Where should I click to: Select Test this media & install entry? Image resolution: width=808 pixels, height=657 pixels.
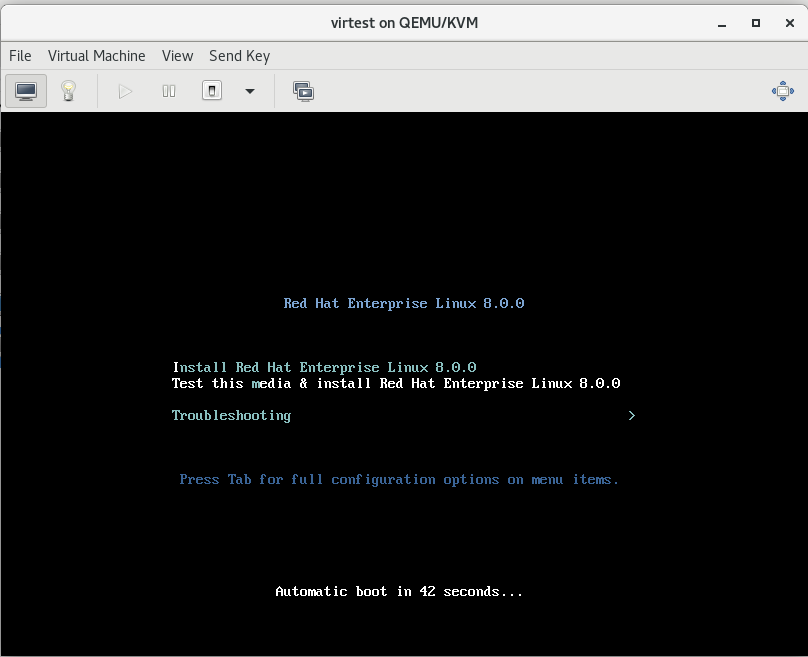tap(396, 383)
